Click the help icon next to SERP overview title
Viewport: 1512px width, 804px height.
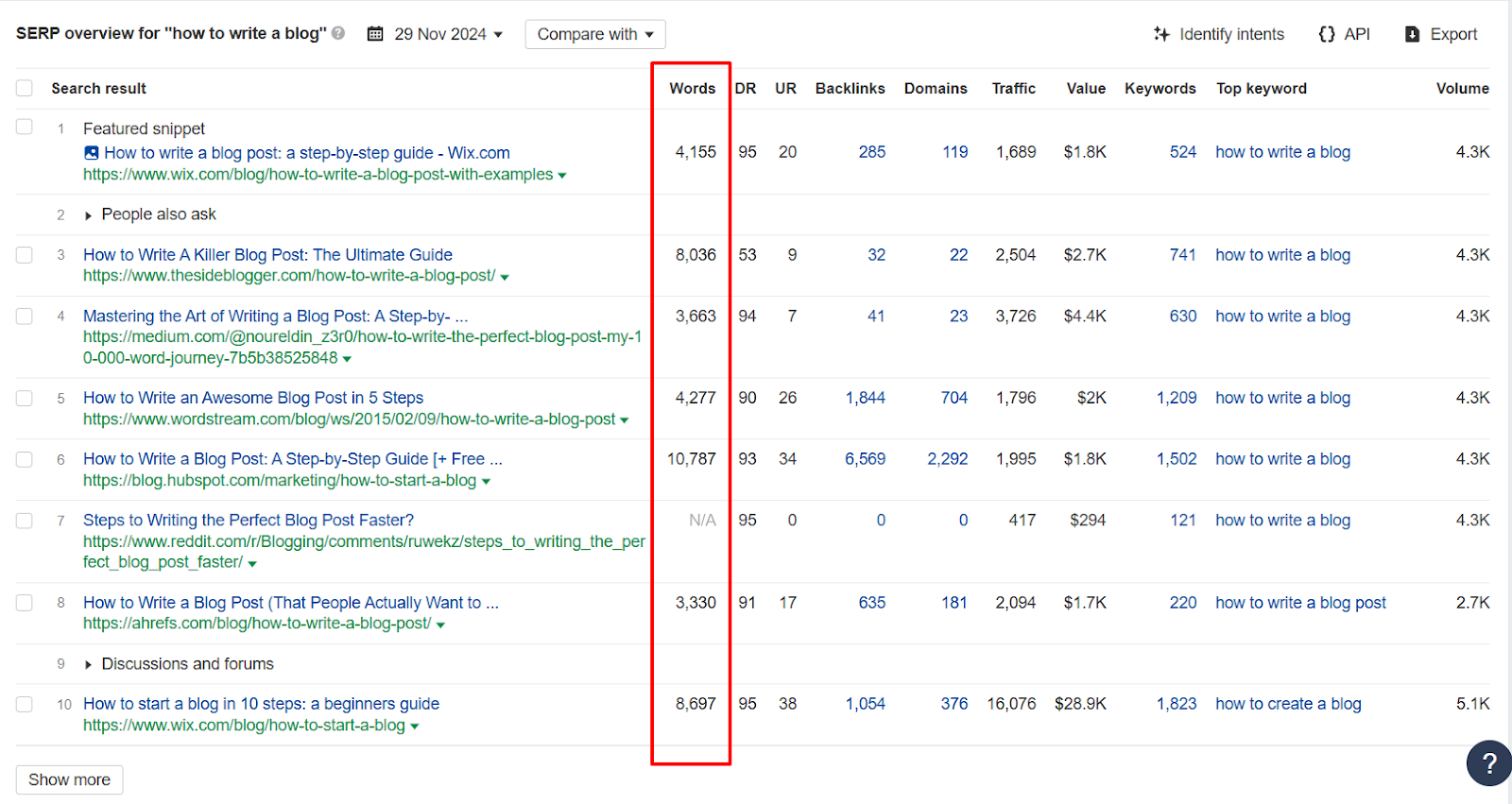pyautogui.click(x=338, y=33)
